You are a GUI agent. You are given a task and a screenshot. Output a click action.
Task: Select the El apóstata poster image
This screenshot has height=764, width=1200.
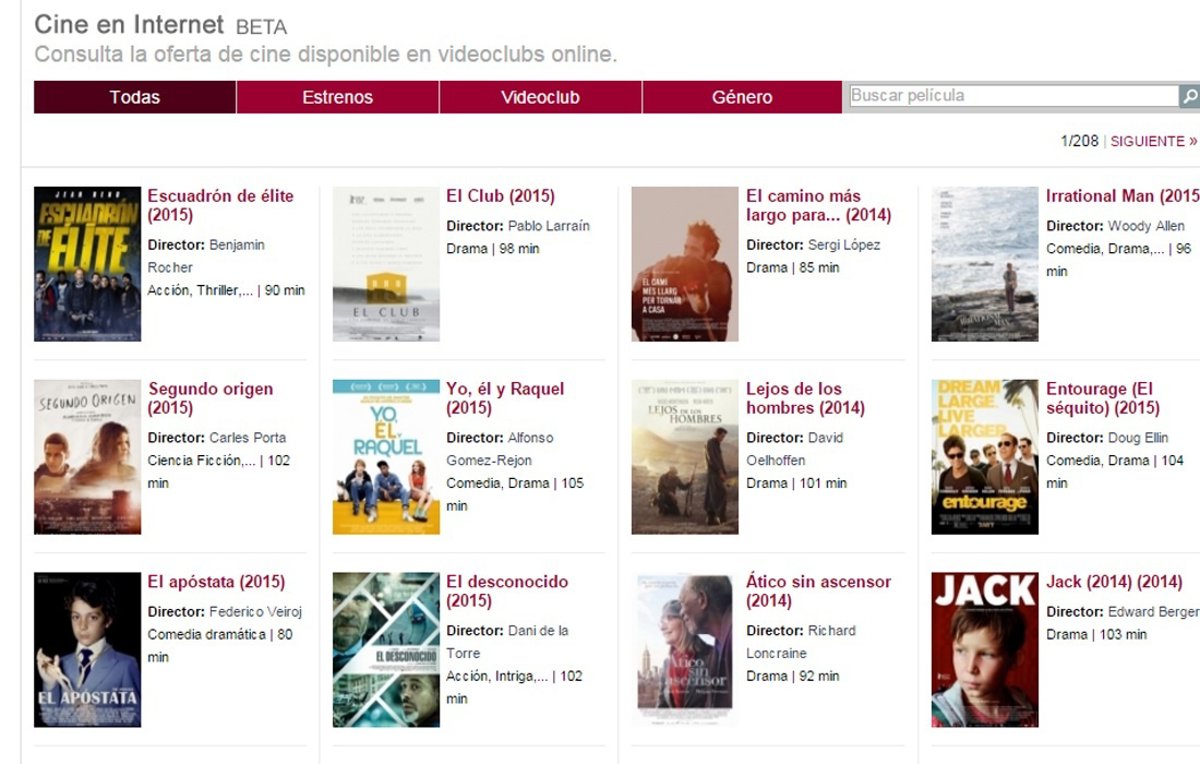(87, 650)
